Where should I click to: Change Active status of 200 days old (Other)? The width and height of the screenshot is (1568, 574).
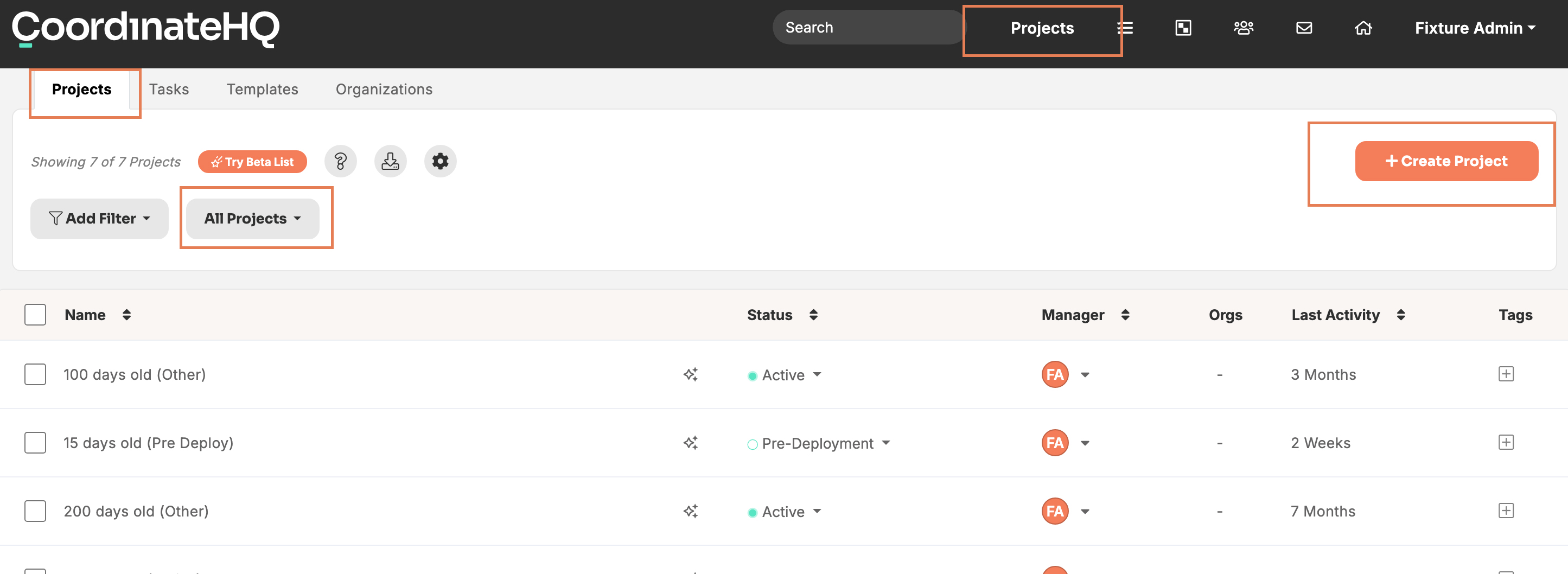785,511
